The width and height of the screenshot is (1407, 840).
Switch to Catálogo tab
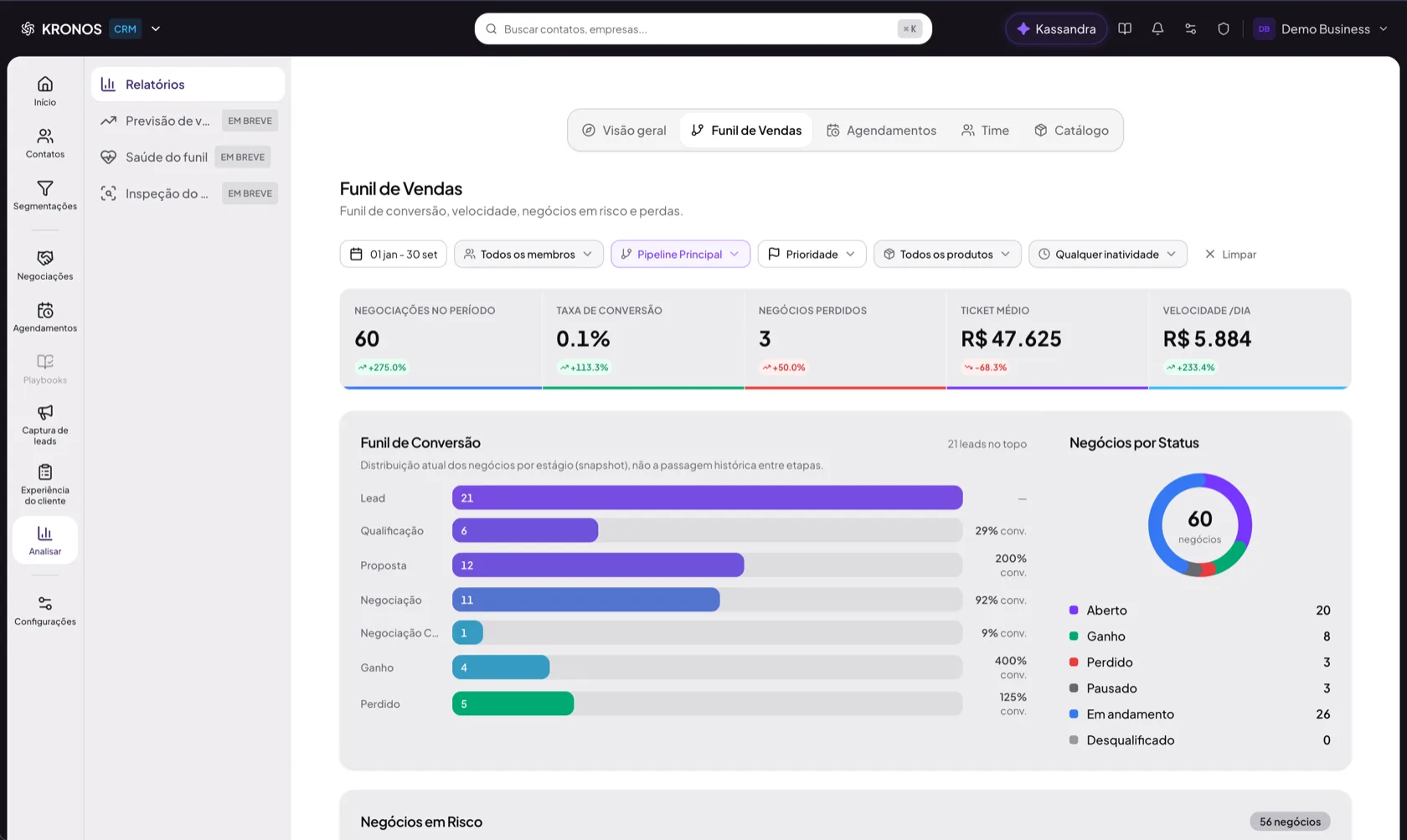[x=1071, y=130]
